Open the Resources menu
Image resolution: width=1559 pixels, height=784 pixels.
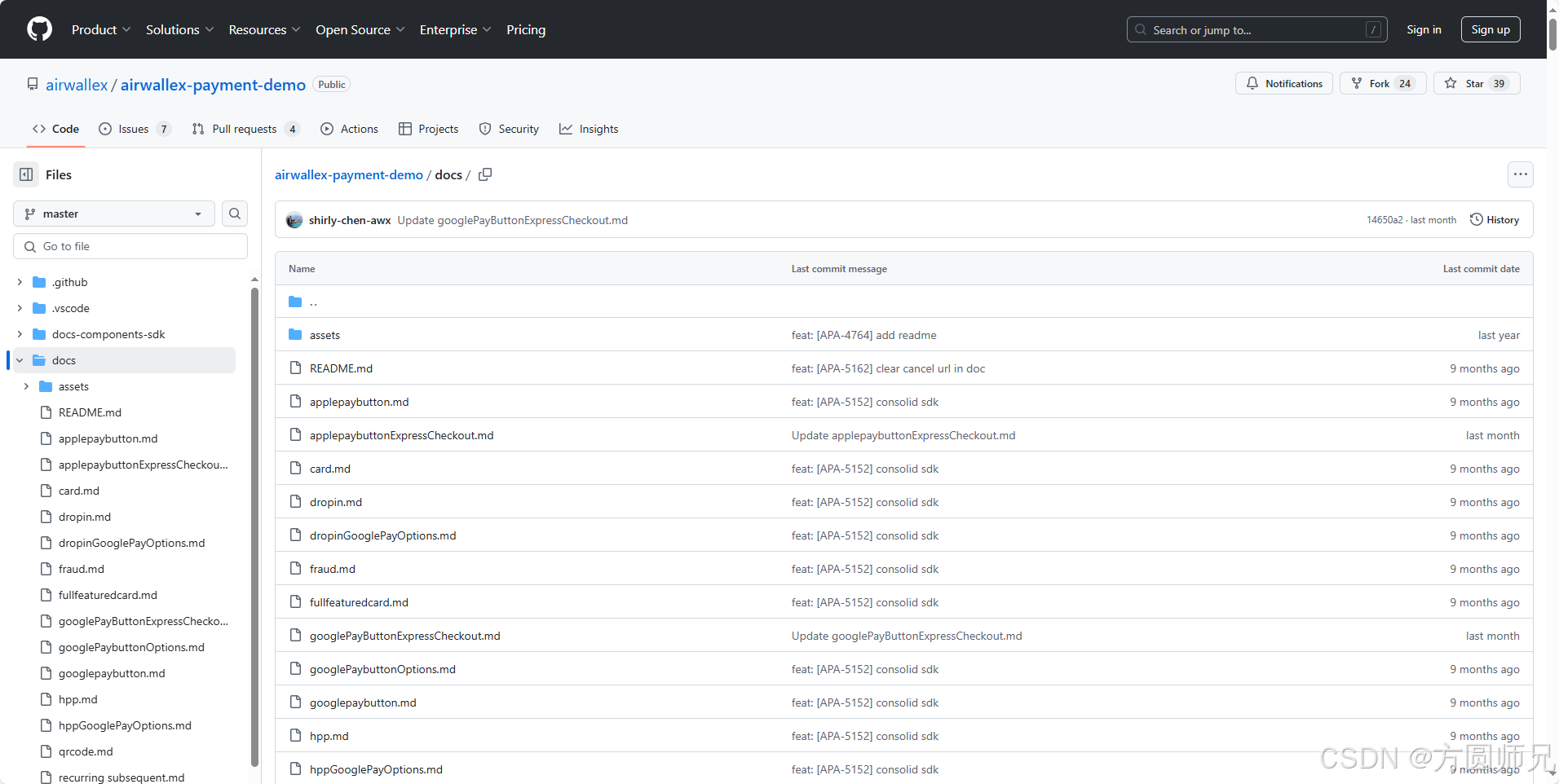pyautogui.click(x=265, y=29)
